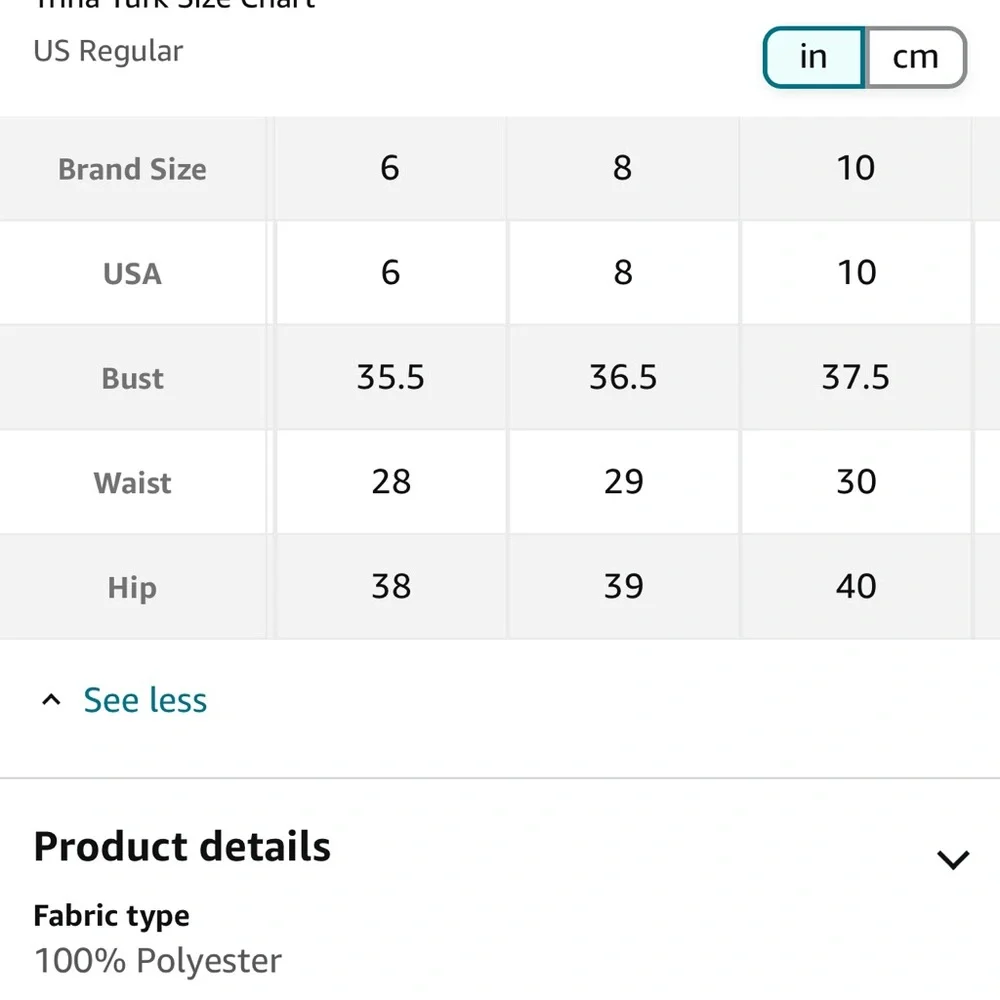The image size is (1000, 1000).
Task: Click the Bust row label
Action: pyautogui.click(x=132, y=378)
